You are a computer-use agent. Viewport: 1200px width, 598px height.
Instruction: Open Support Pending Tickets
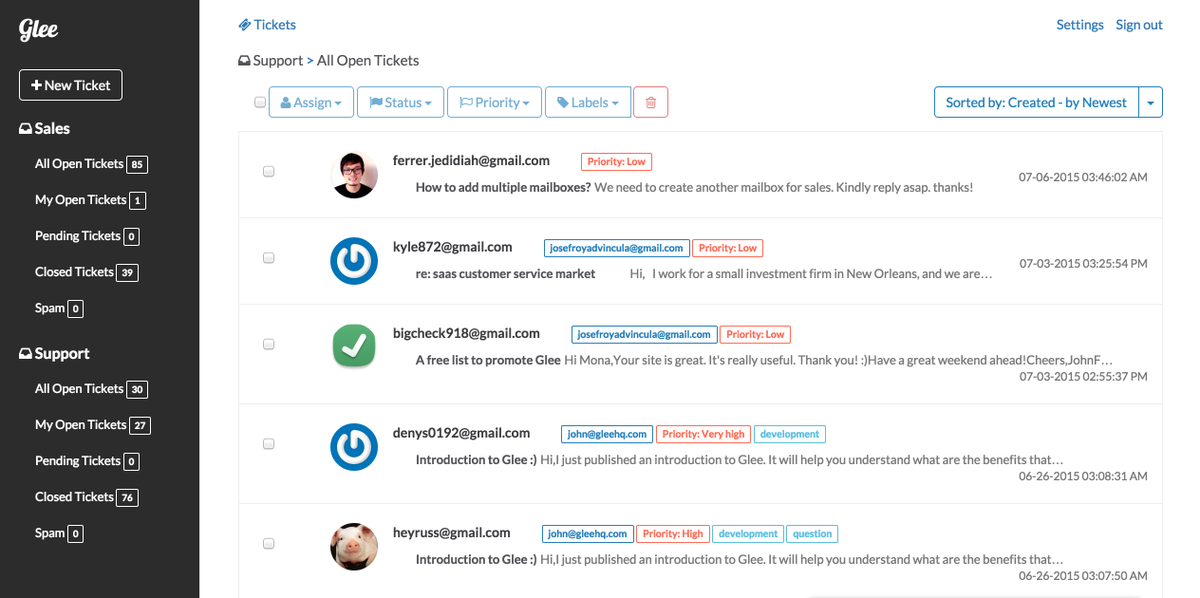click(x=78, y=461)
